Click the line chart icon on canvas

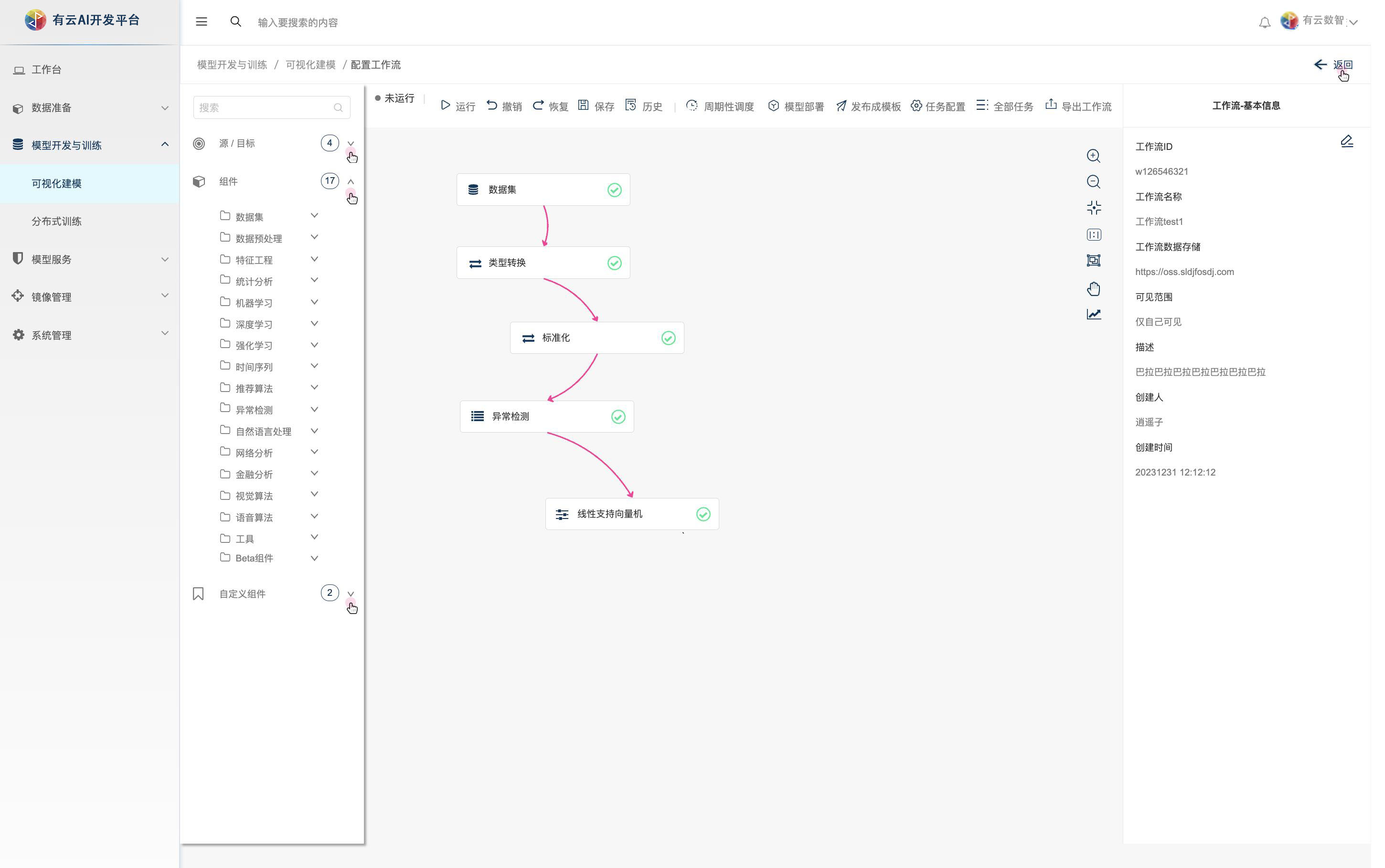tap(1093, 314)
